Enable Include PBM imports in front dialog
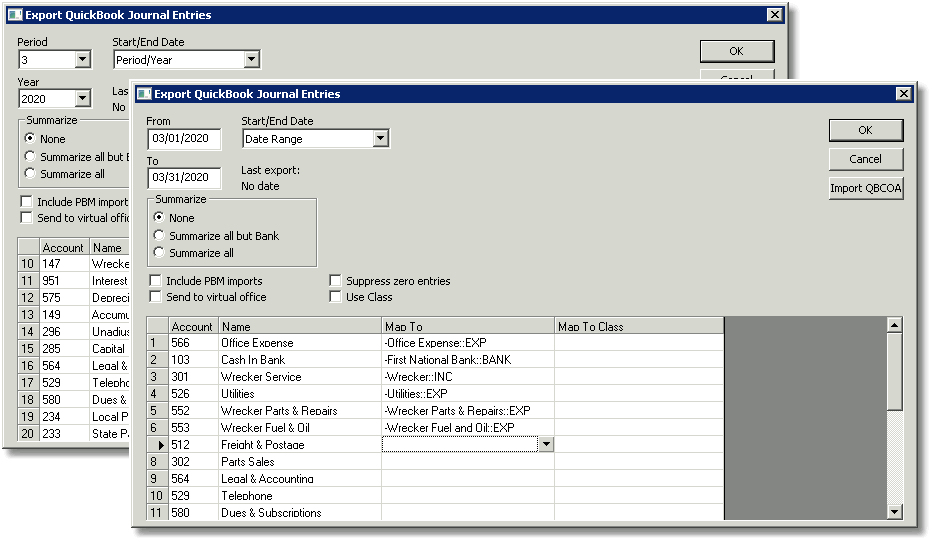This screenshot has width=932, height=542. click(156, 281)
